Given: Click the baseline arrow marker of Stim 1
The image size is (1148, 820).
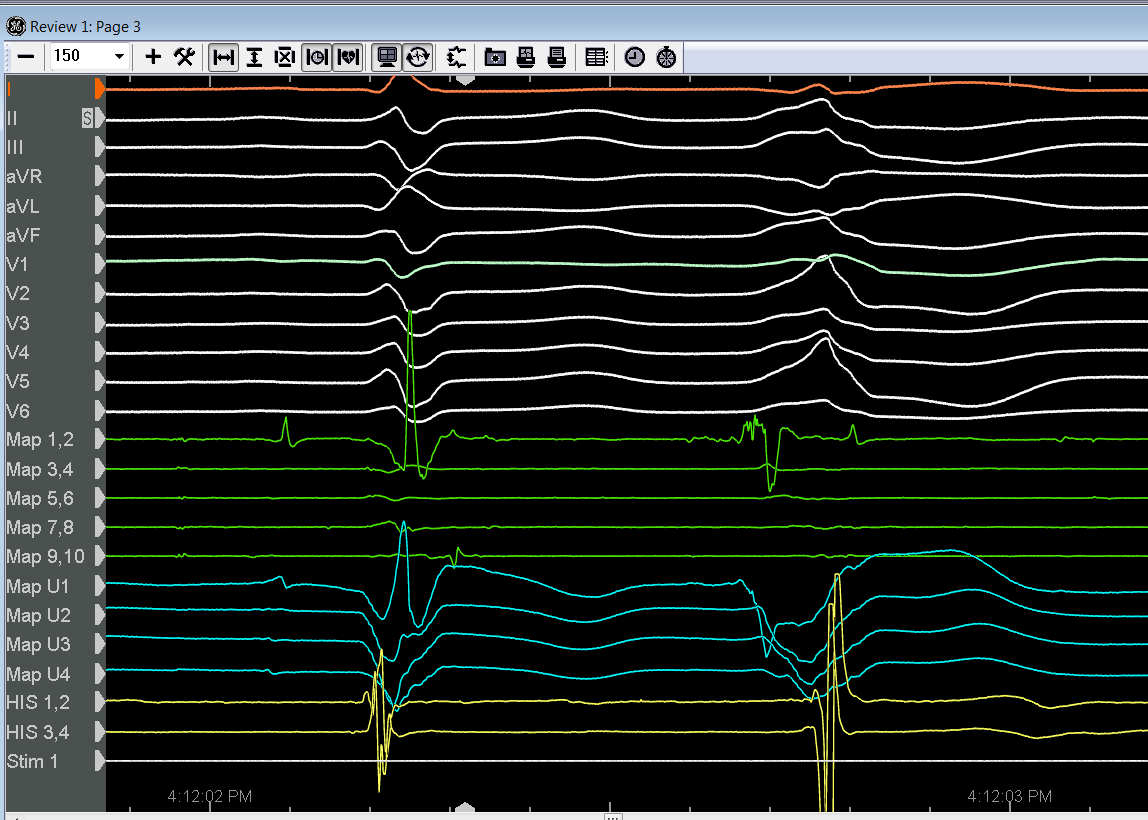Looking at the screenshot, I should click(100, 761).
